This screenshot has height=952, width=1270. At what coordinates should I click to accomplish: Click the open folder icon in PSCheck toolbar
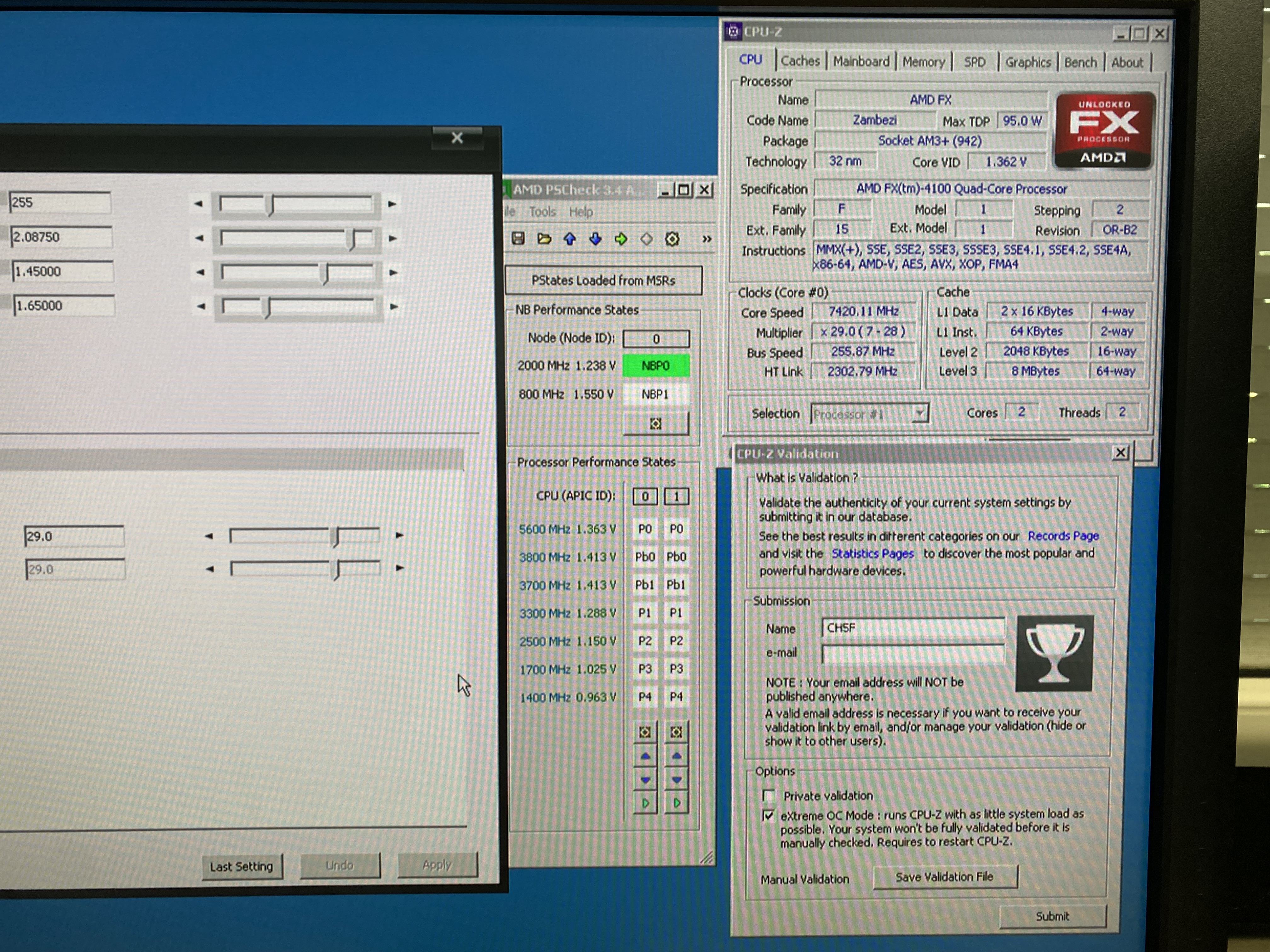[x=544, y=239]
